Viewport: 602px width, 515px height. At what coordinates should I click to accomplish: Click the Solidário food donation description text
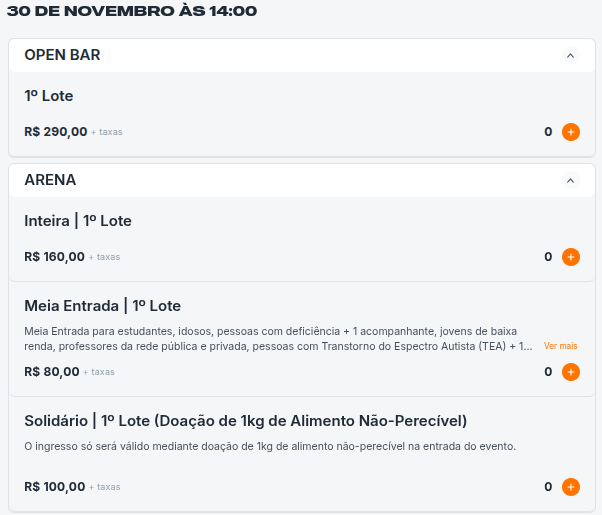[x=270, y=446]
